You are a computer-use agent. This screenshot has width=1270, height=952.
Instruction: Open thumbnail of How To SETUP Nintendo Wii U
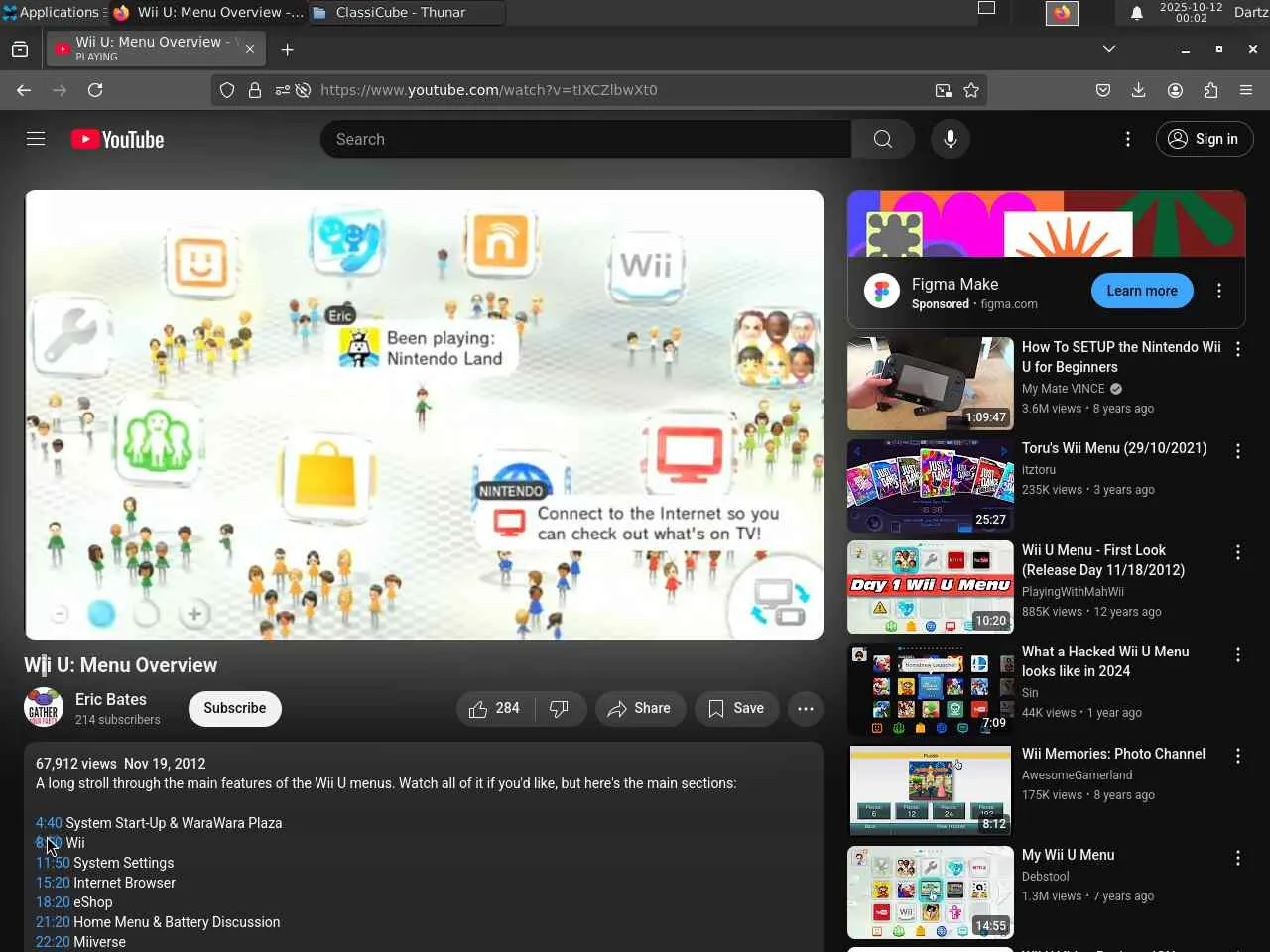(x=931, y=384)
